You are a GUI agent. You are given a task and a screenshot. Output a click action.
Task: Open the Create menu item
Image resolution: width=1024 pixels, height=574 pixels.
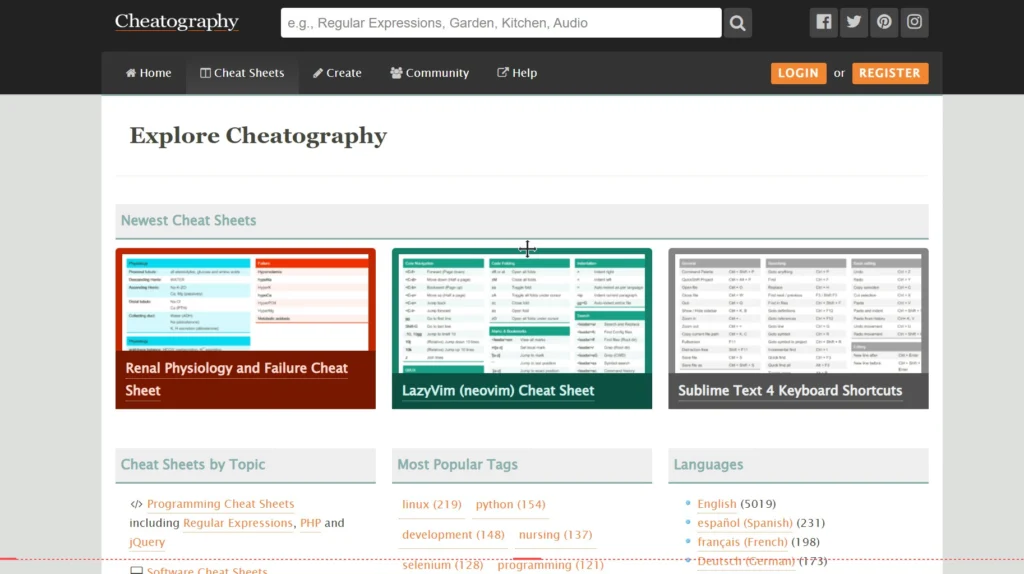[337, 73]
